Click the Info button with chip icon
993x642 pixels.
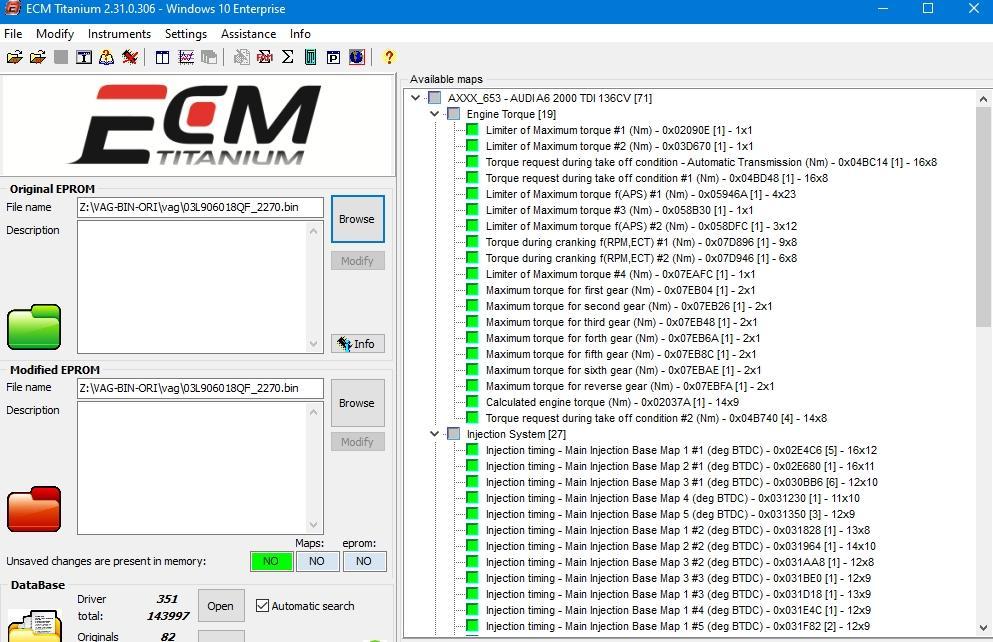(357, 344)
